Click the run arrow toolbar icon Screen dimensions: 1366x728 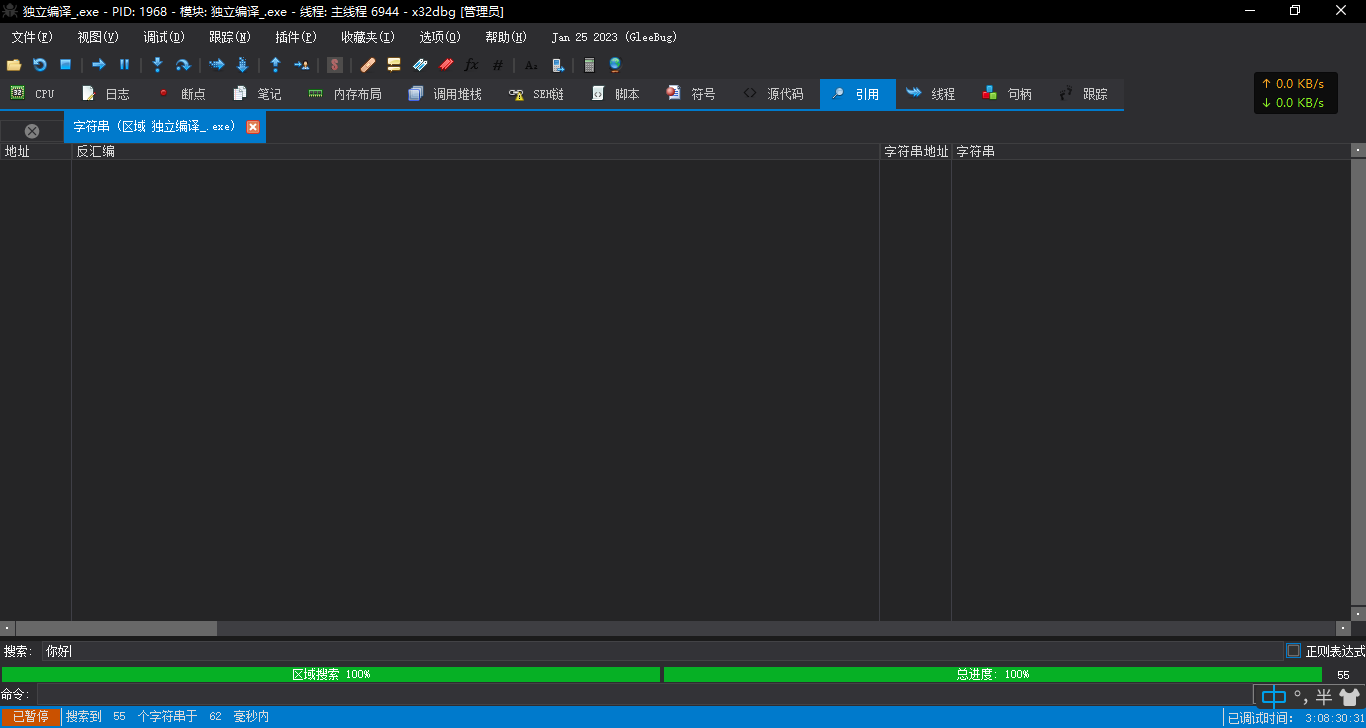pos(99,65)
